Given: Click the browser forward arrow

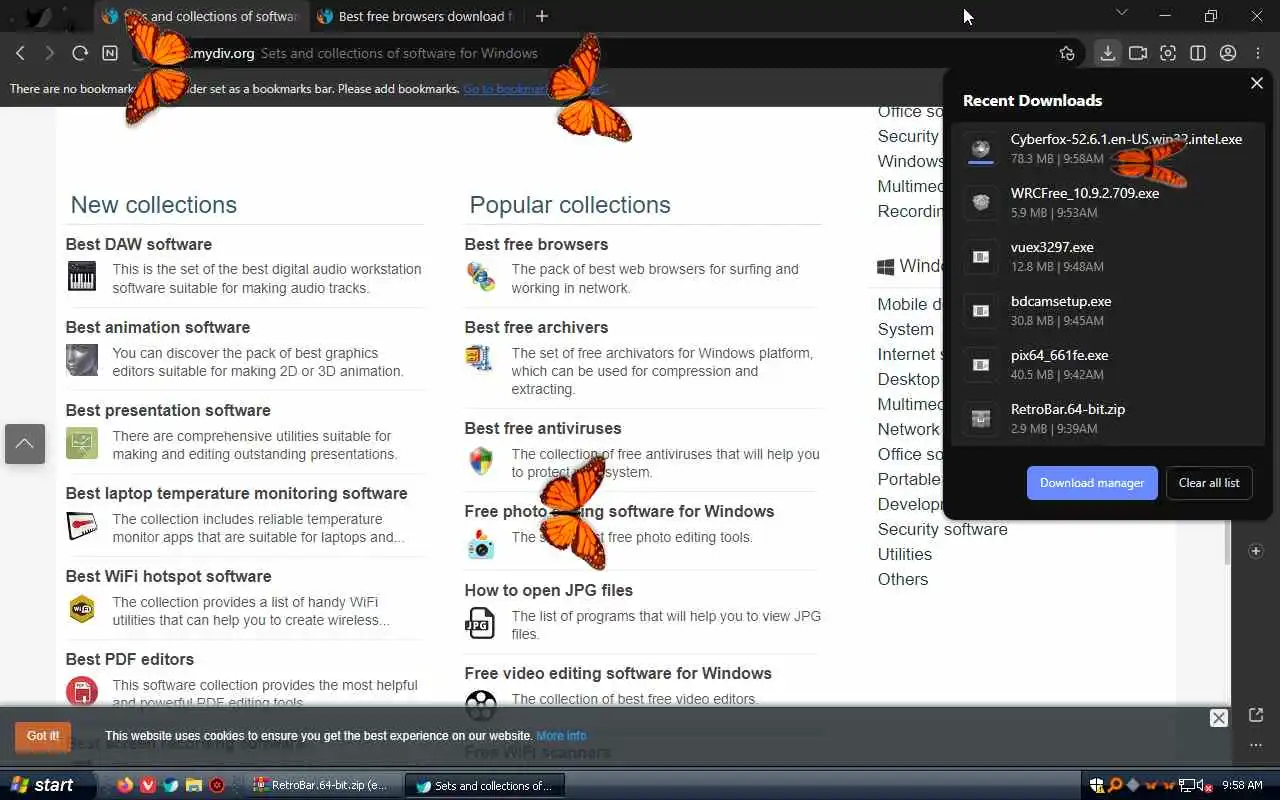Looking at the screenshot, I should pyautogui.click(x=49, y=53).
